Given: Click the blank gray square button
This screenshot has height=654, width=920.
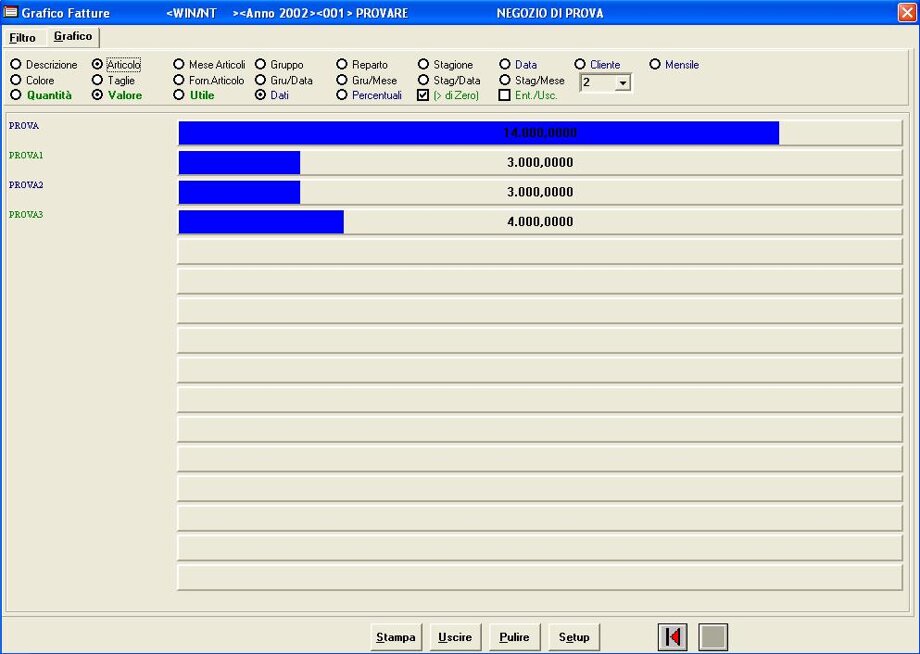Looking at the screenshot, I should [x=713, y=637].
